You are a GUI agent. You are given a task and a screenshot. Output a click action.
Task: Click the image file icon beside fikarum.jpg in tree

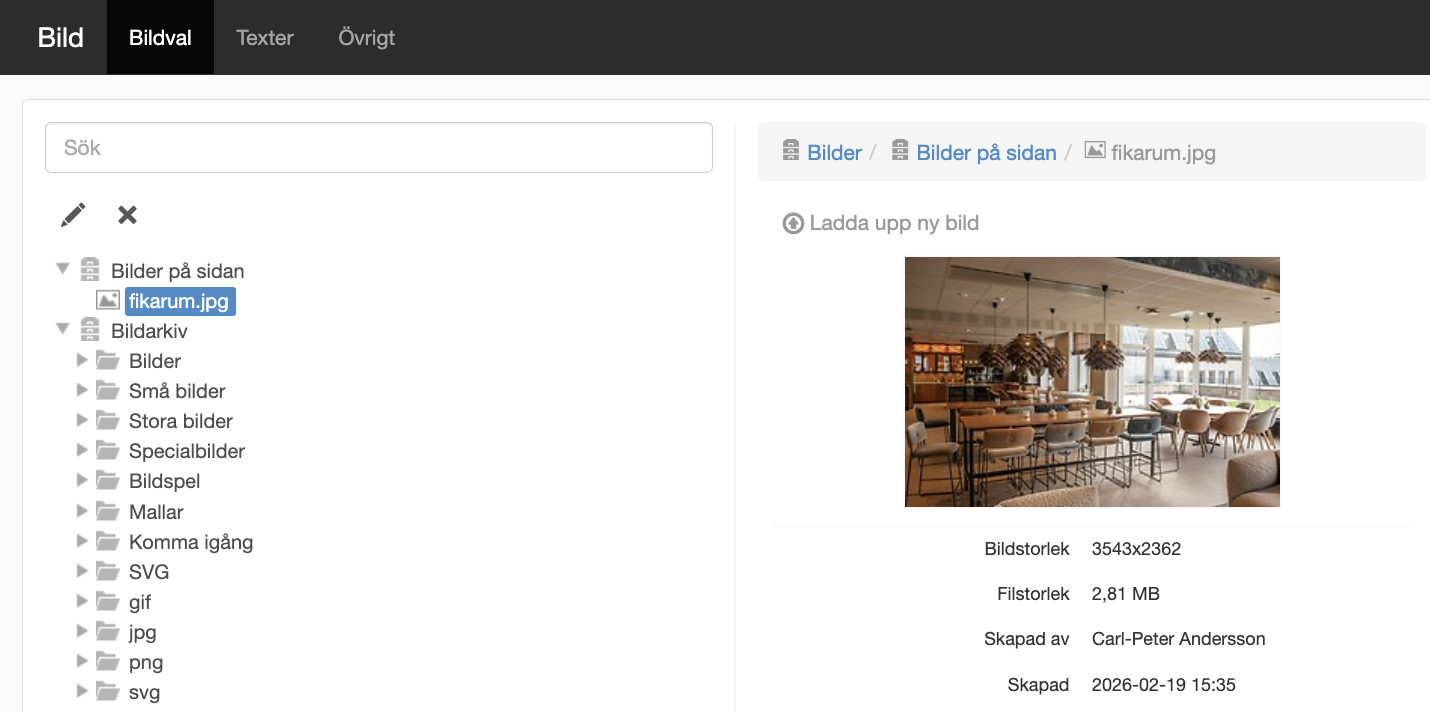click(108, 300)
